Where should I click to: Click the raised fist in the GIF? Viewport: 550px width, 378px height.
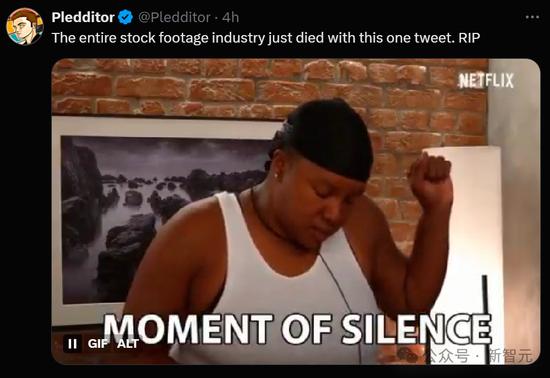point(430,179)
